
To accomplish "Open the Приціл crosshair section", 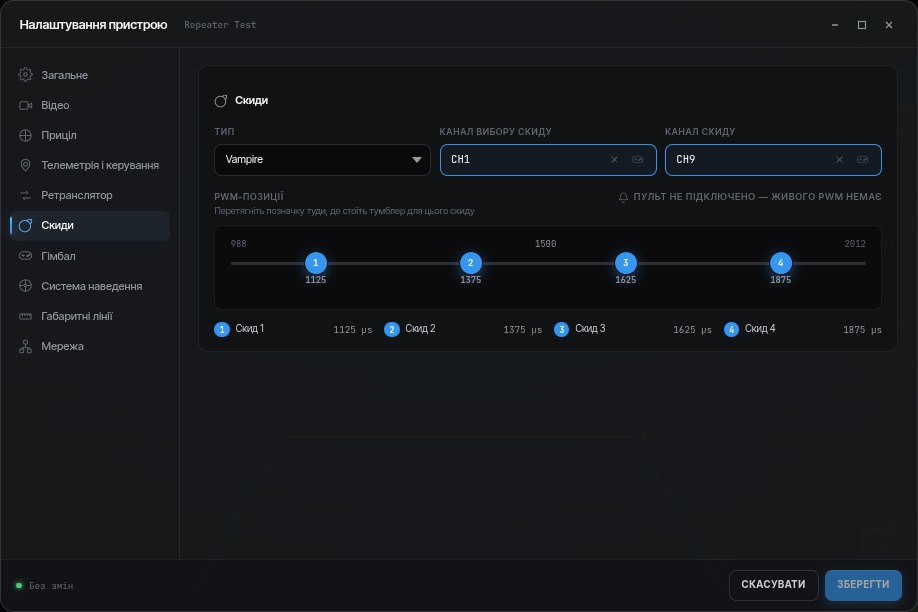I will tap(25, 135).
